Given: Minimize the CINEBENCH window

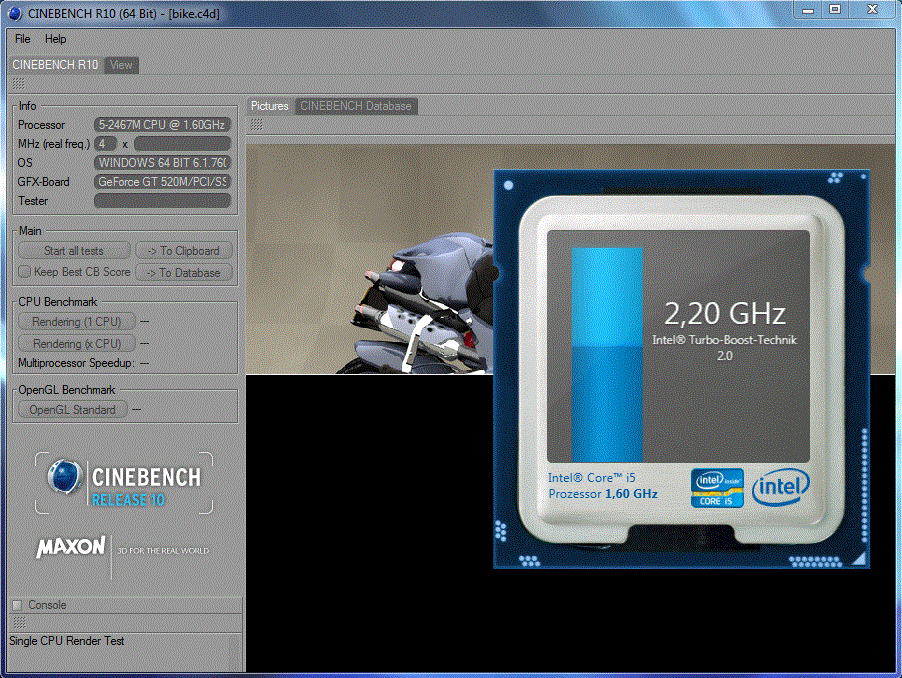Looking at the screenshot, I should (x=808, y=10).
